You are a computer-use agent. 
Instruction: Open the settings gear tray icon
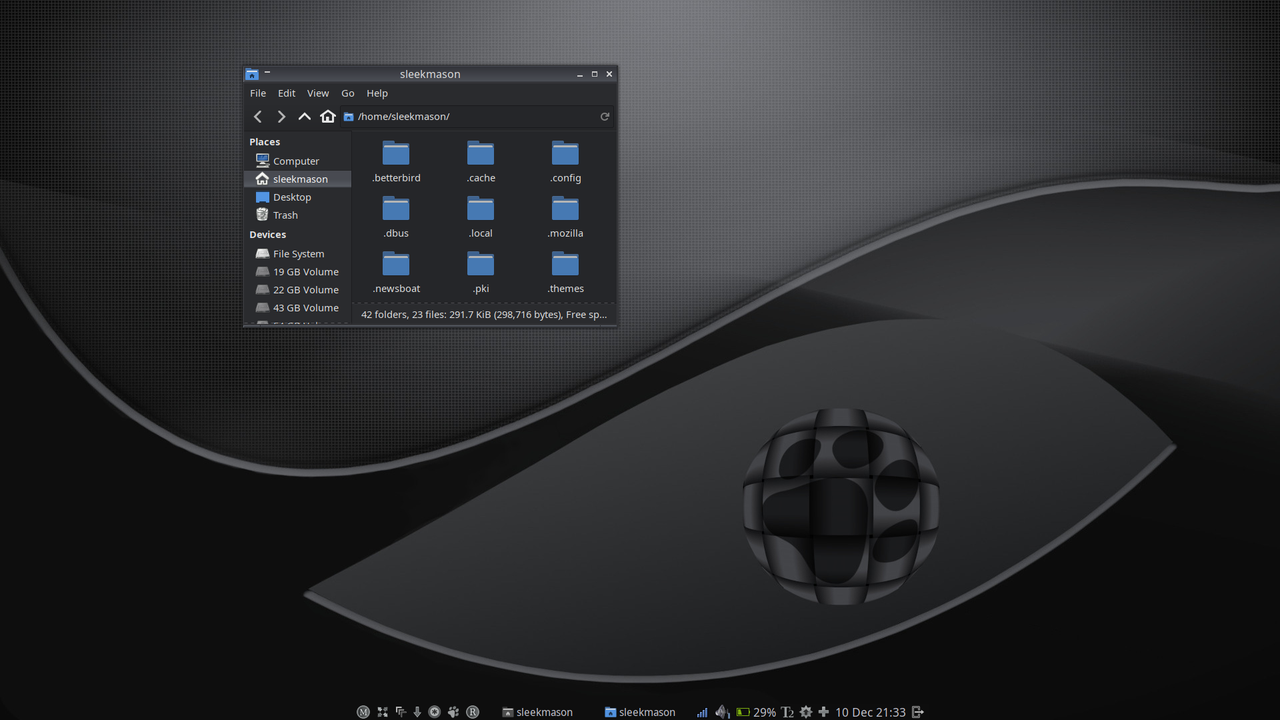coord(806,712)
